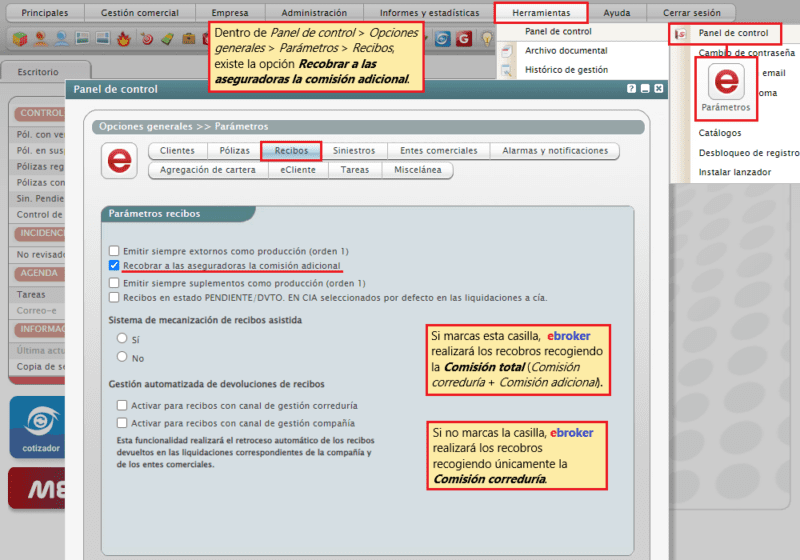This screenshot has width=800, height=560.
Task: Click the brown briefcase toolbar icon
Action: click(189, 39)
